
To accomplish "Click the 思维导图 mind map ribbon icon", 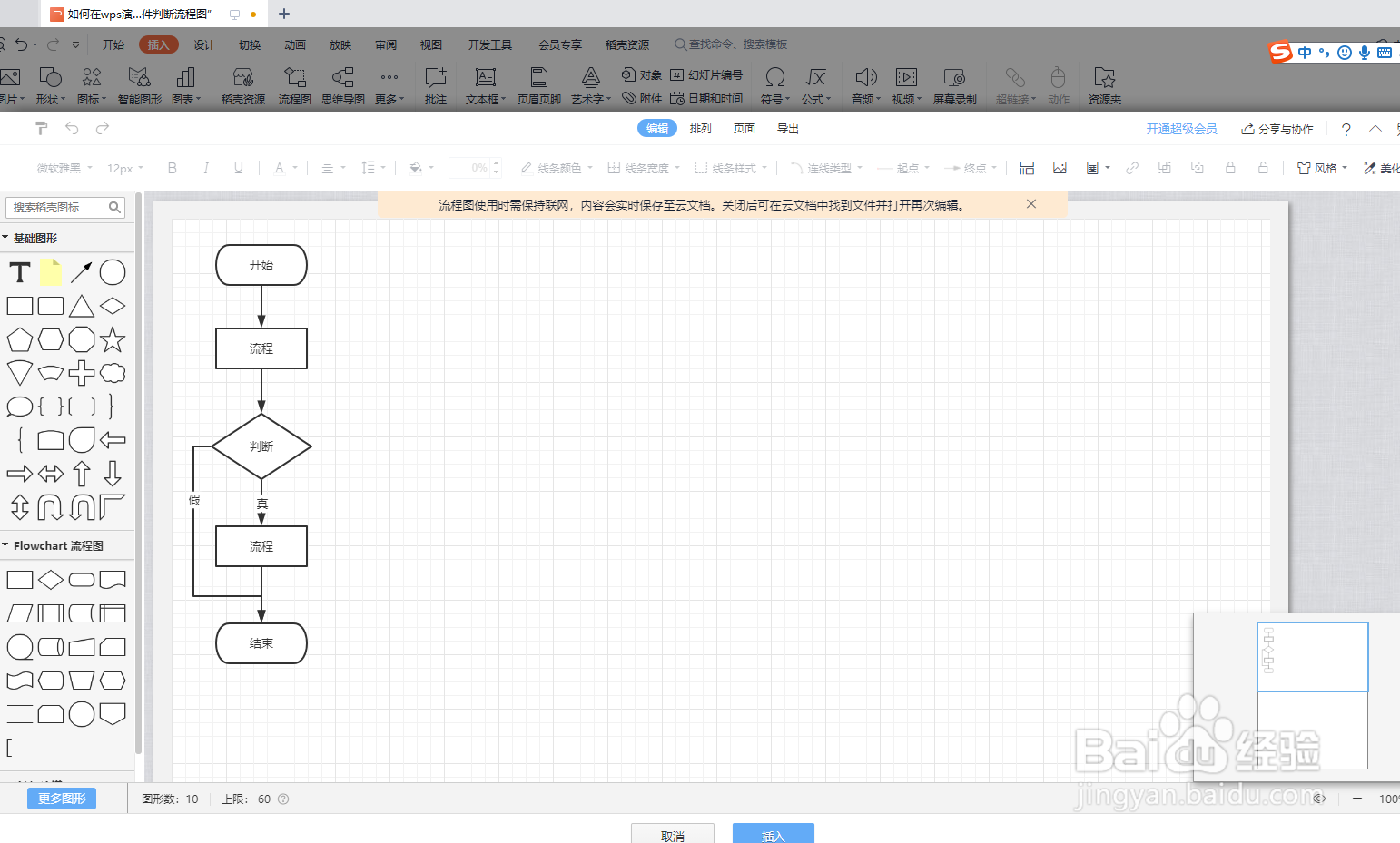I will pos(343,85).
